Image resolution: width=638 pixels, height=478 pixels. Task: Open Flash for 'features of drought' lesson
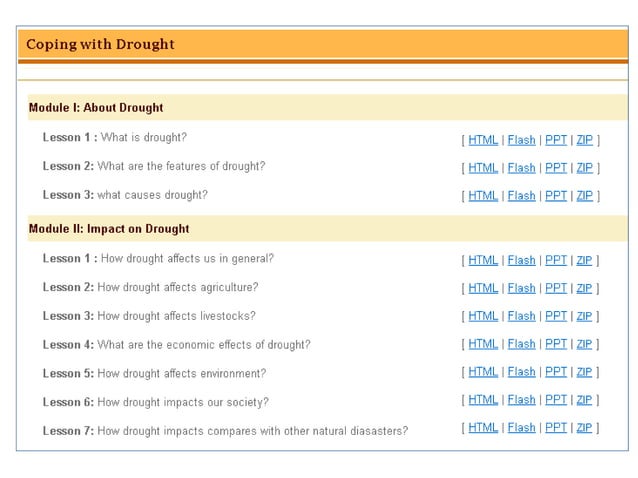[x=521, y=168]
